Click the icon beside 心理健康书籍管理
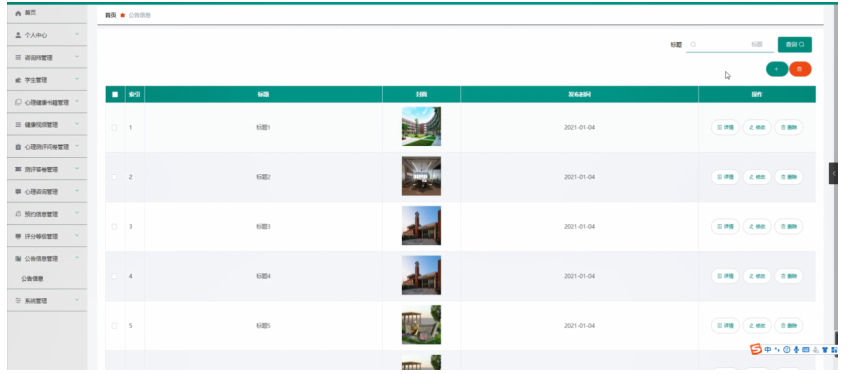Viewport: 853px width, 374px height. coord(18,102)
